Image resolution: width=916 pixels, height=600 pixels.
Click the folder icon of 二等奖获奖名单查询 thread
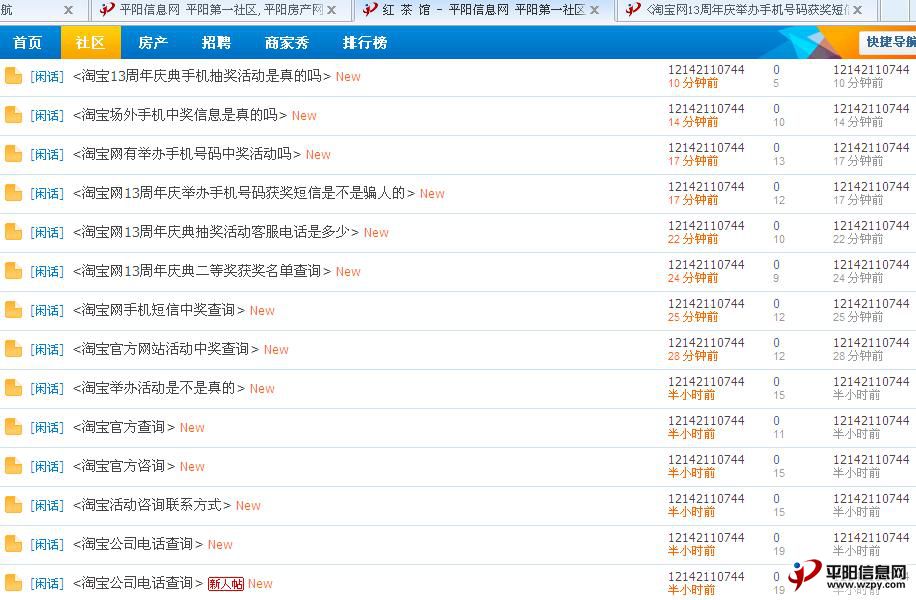click(13, 271)
